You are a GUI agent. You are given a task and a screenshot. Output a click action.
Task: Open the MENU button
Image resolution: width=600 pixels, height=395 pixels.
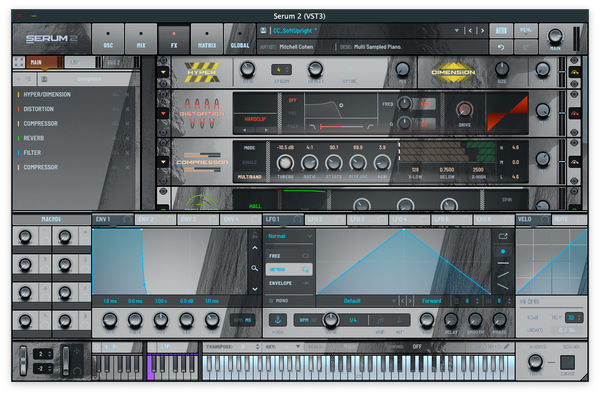coord(525,31)
